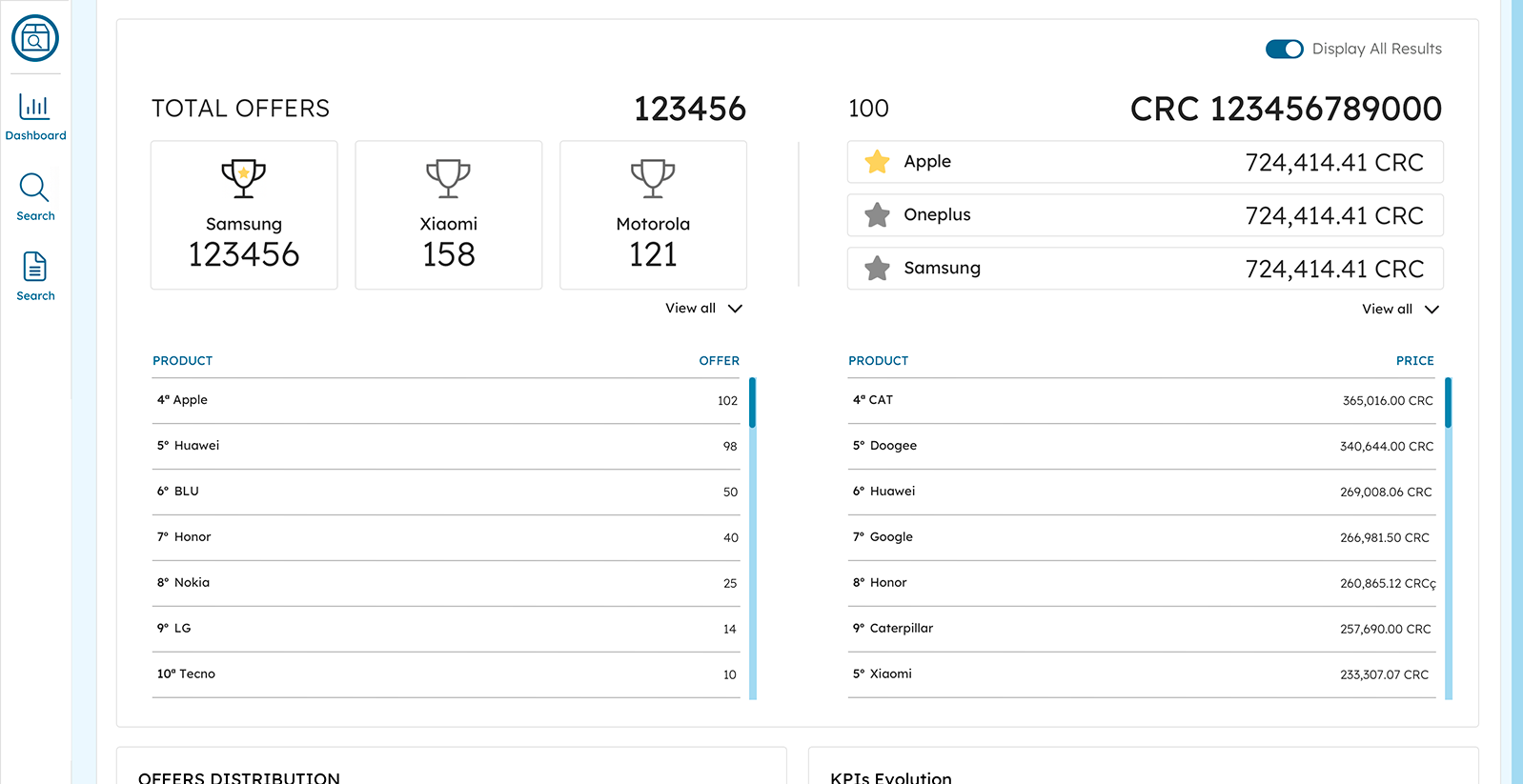Select the Apple 724,414.41 CRC row
Screen dimensions: 1523x784
point(1145,162)
